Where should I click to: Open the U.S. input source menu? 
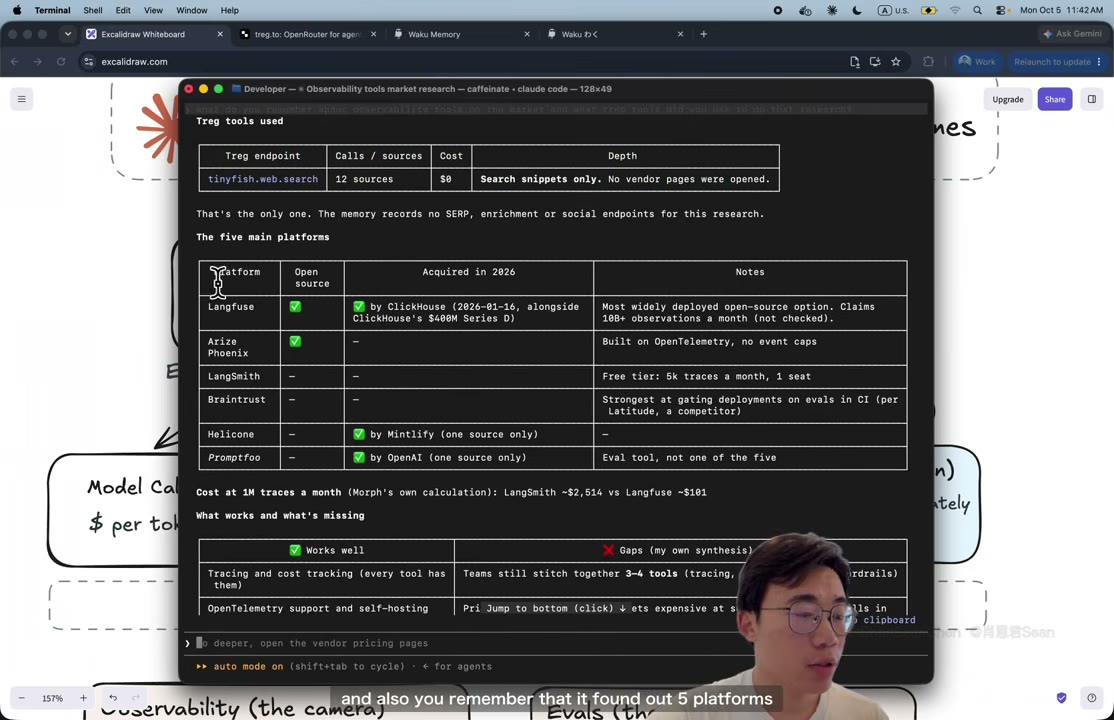pyautogui.click(x=894, y=11)
